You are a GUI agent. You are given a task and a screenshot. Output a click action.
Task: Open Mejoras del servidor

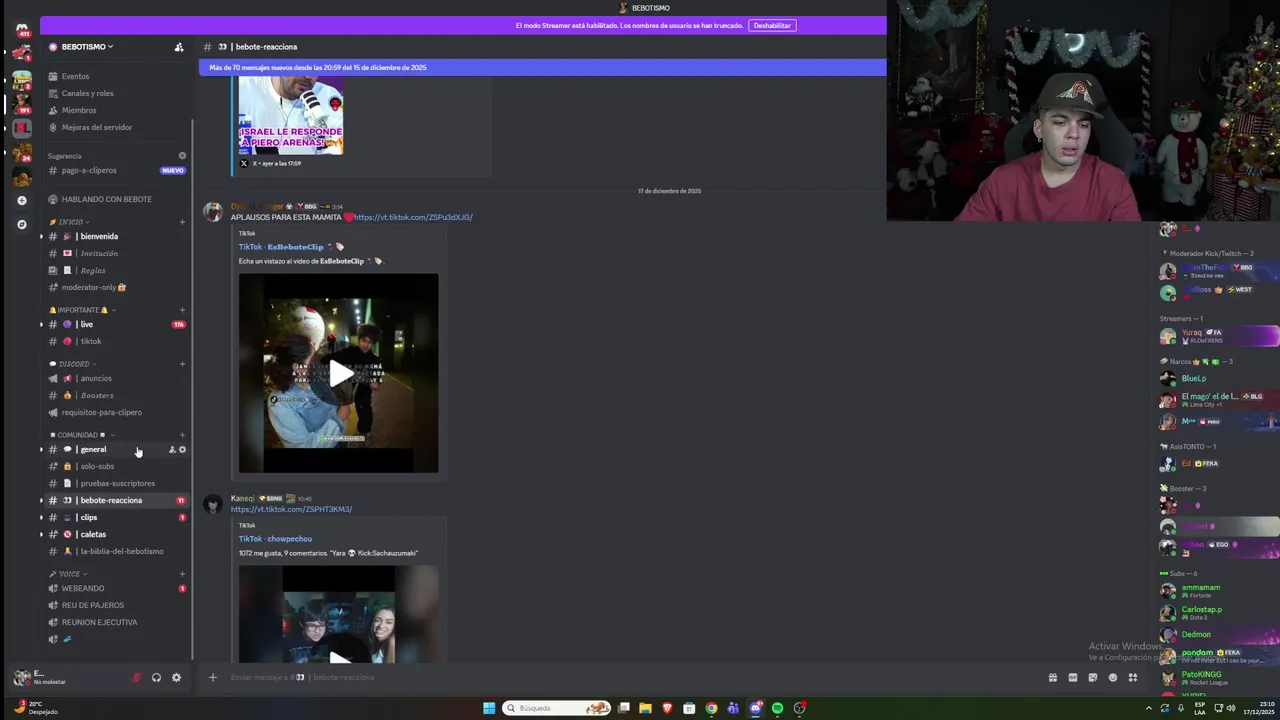click(x=96, y=127)
